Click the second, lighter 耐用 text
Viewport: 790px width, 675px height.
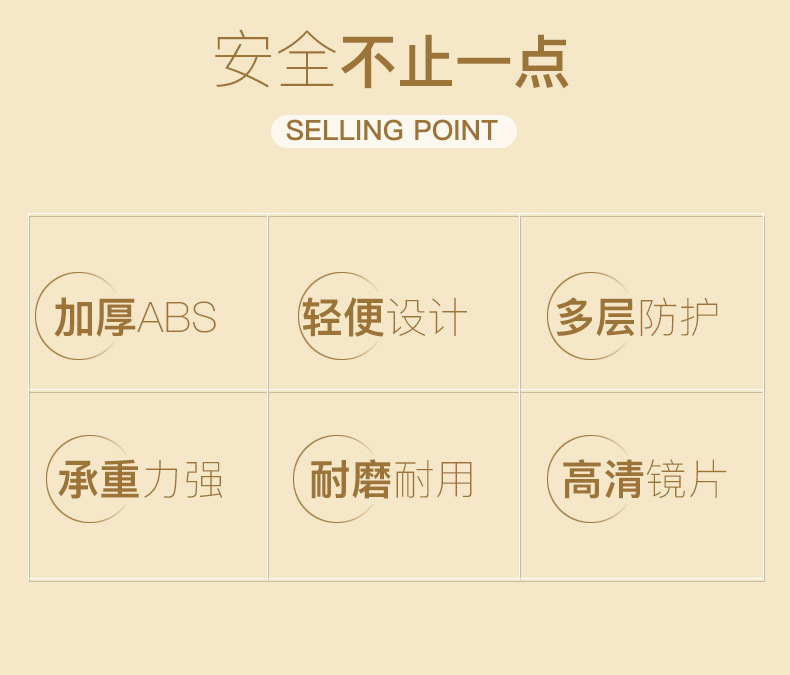point(433,480)
